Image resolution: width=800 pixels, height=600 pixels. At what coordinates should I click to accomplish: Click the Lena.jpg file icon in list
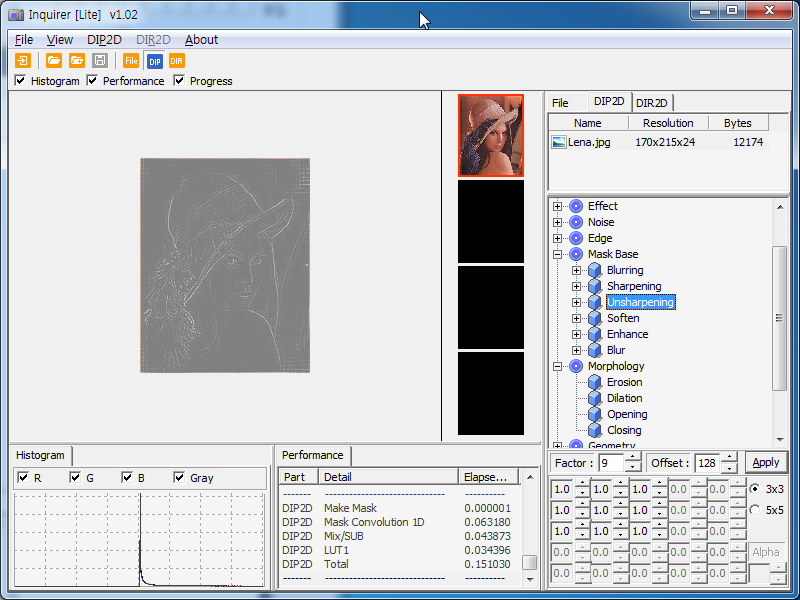(x=559, y=142)
